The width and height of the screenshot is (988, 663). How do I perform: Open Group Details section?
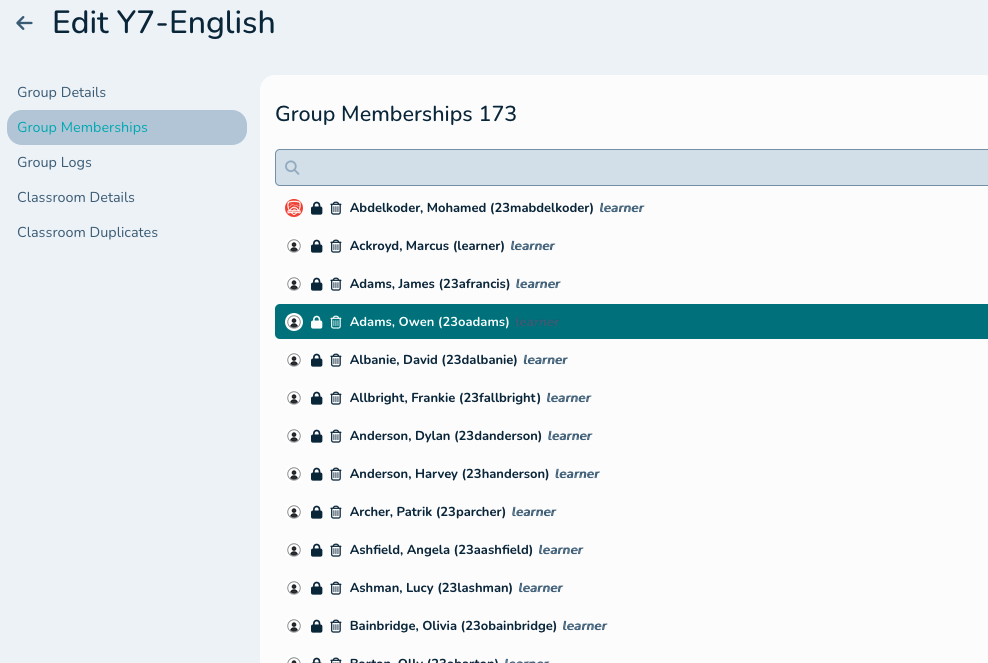pos(61,92)
